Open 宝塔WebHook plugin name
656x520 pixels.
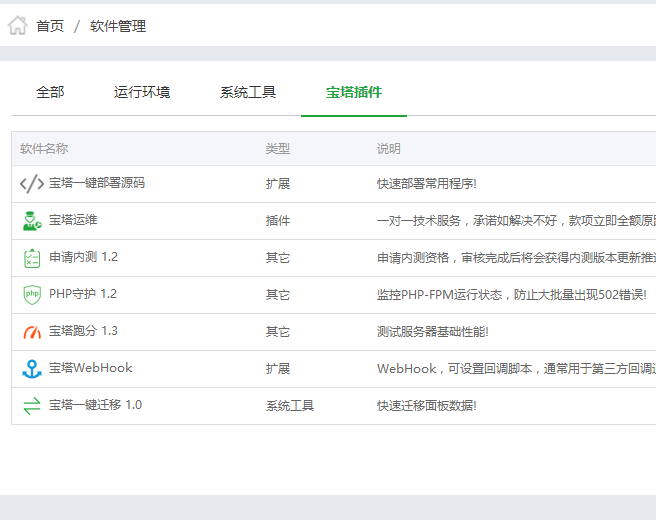click(x=90, y=368)
